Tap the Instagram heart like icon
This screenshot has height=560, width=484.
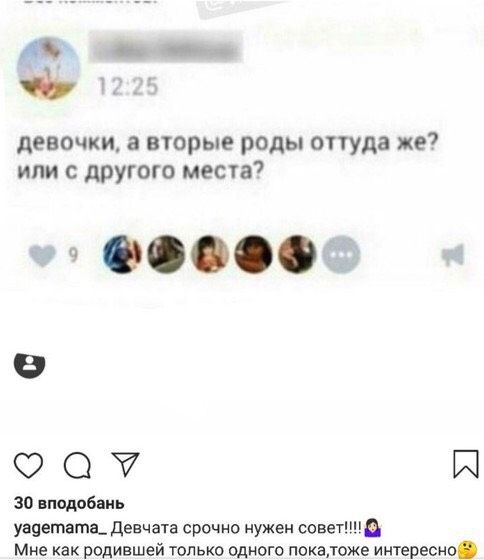tap(29, 465)
